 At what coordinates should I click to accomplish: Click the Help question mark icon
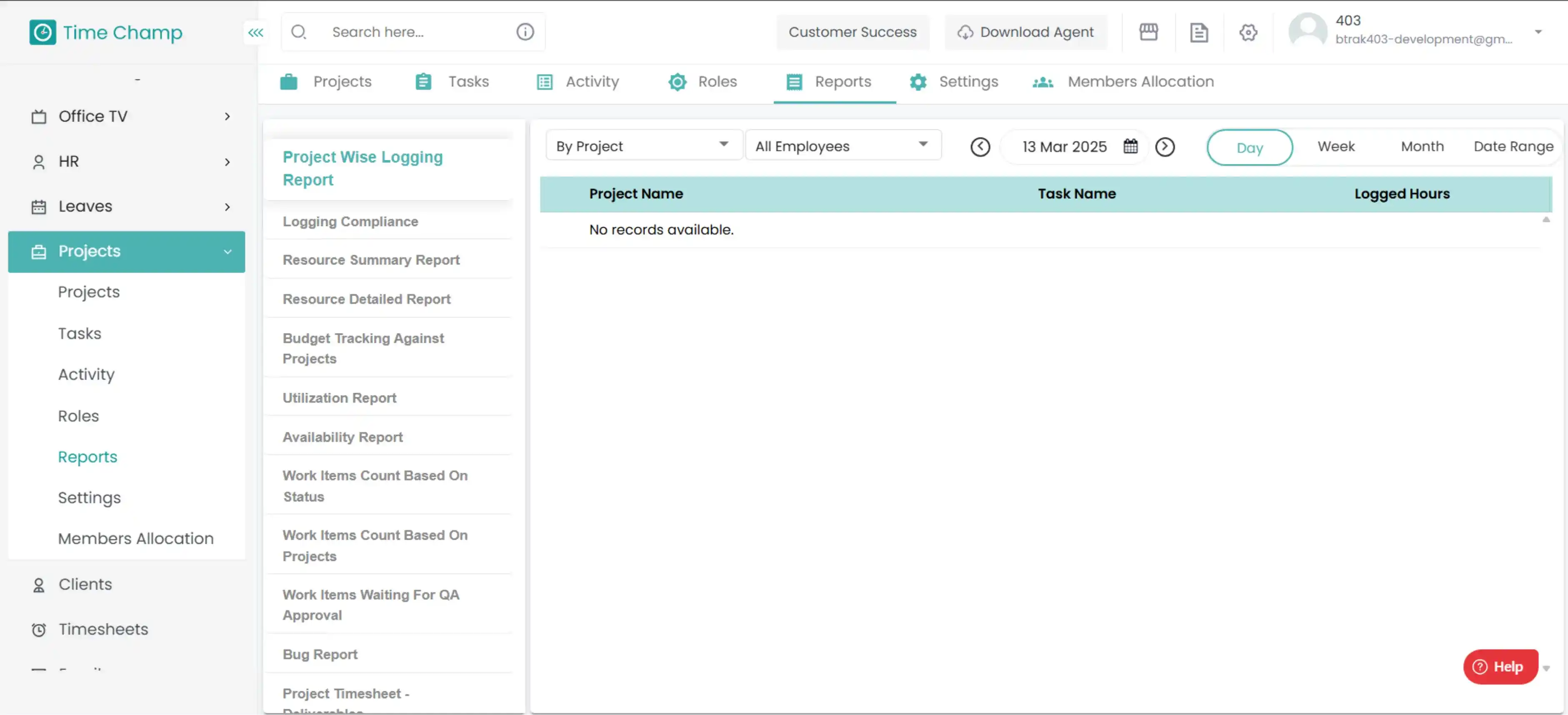(1479, 666)
